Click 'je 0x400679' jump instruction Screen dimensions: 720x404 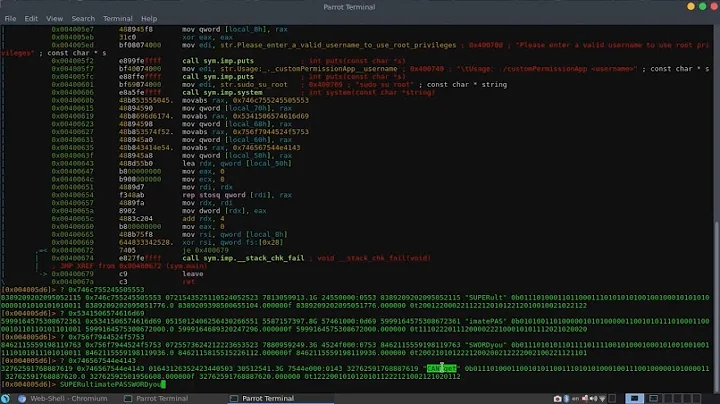(205, 250)
